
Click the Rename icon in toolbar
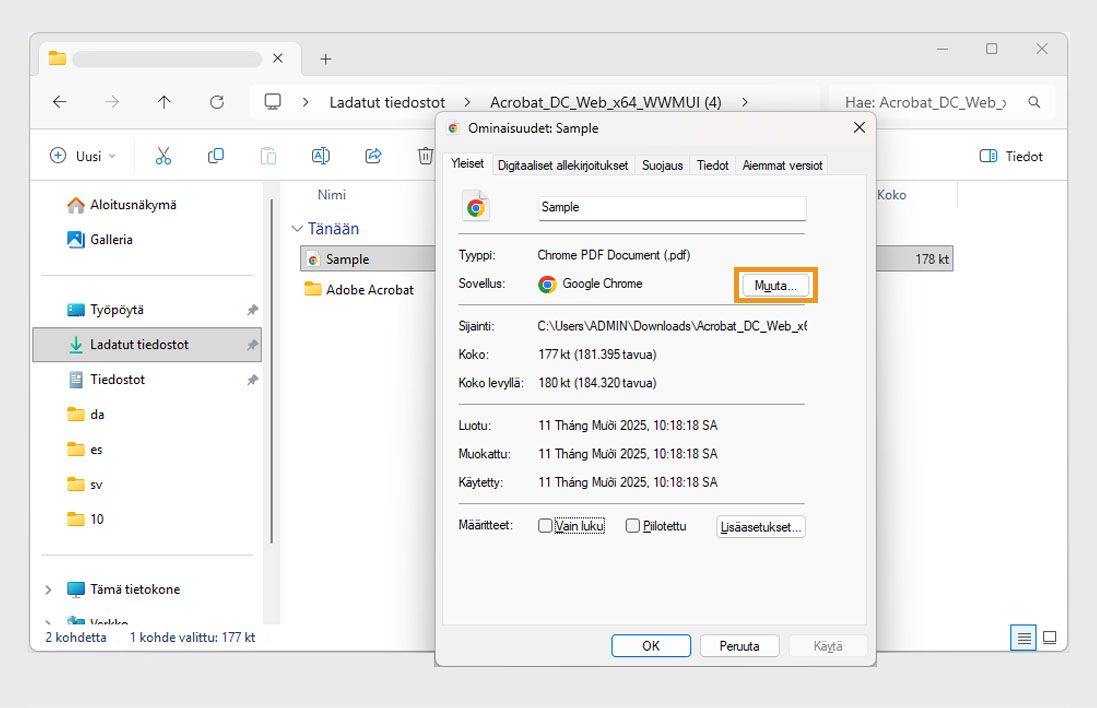[320, 156]
